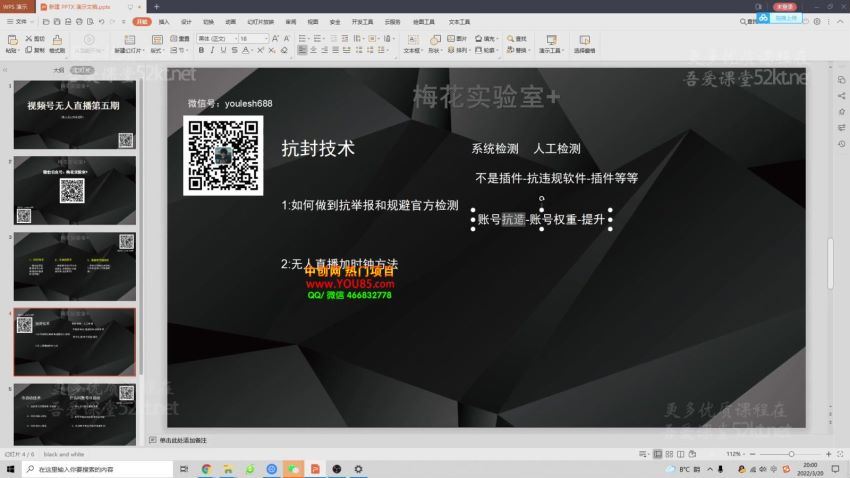The height and width of the screenshot is (478, 850).
Task: Switch to the Developer Tools ribbon tab
Action: (x=362, y=22)
